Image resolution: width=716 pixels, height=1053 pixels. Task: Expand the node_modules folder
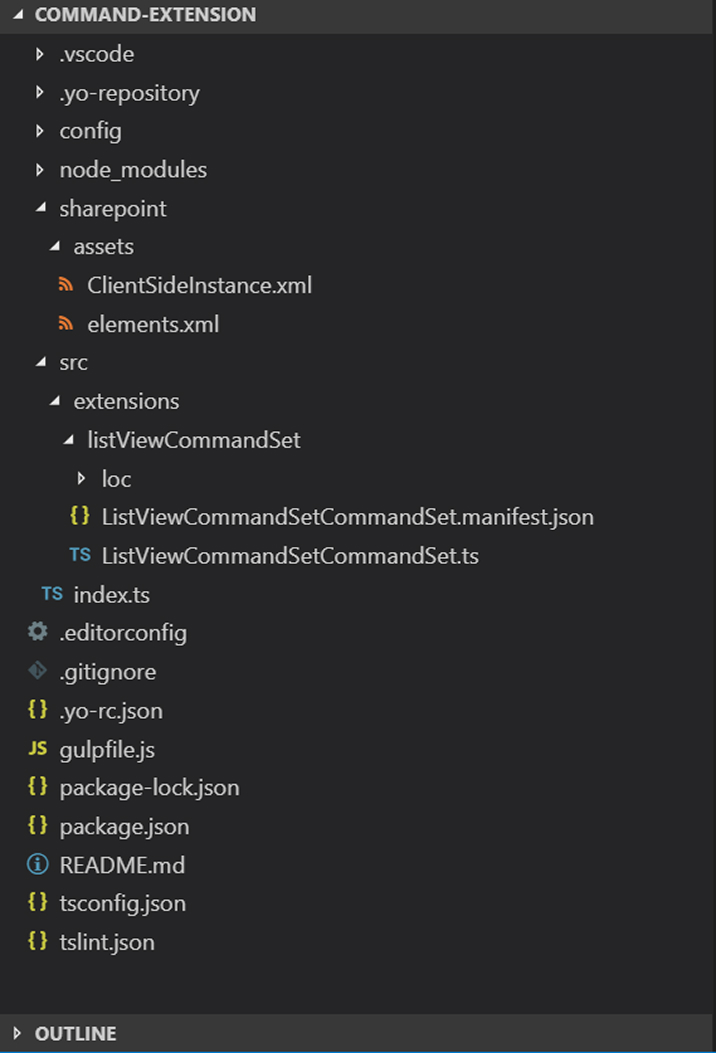38,169
